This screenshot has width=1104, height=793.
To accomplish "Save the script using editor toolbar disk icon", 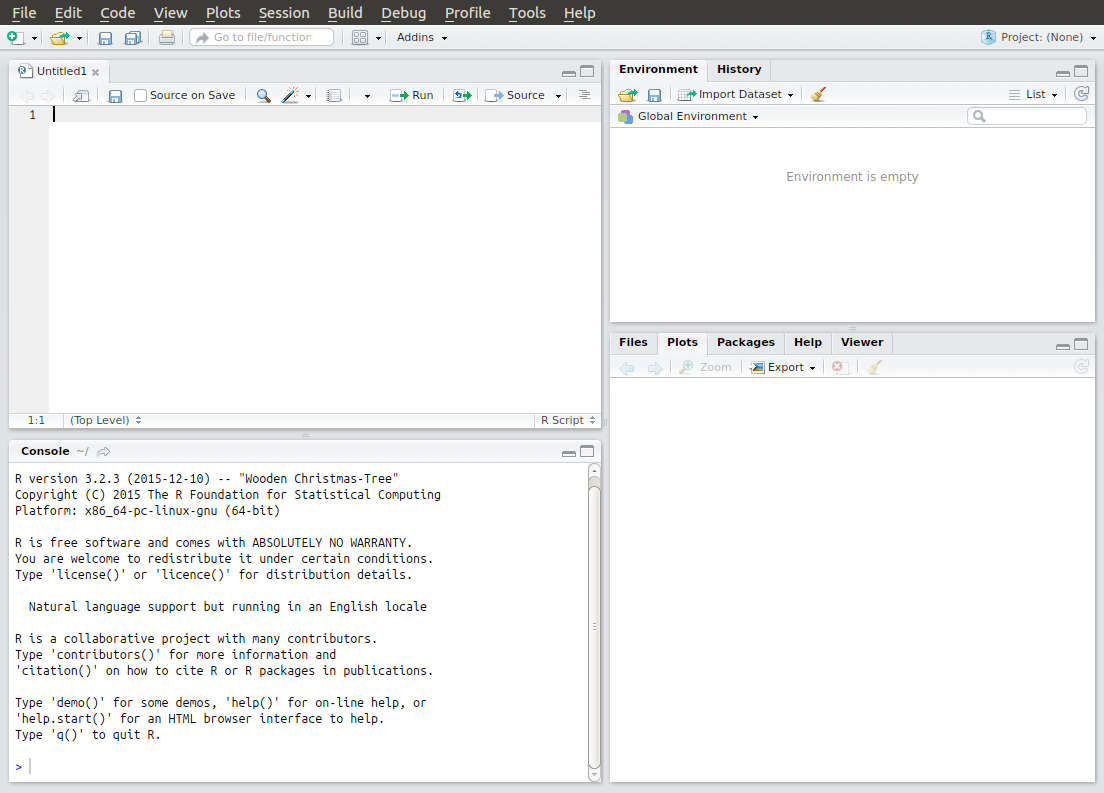I will pos(115,96).
